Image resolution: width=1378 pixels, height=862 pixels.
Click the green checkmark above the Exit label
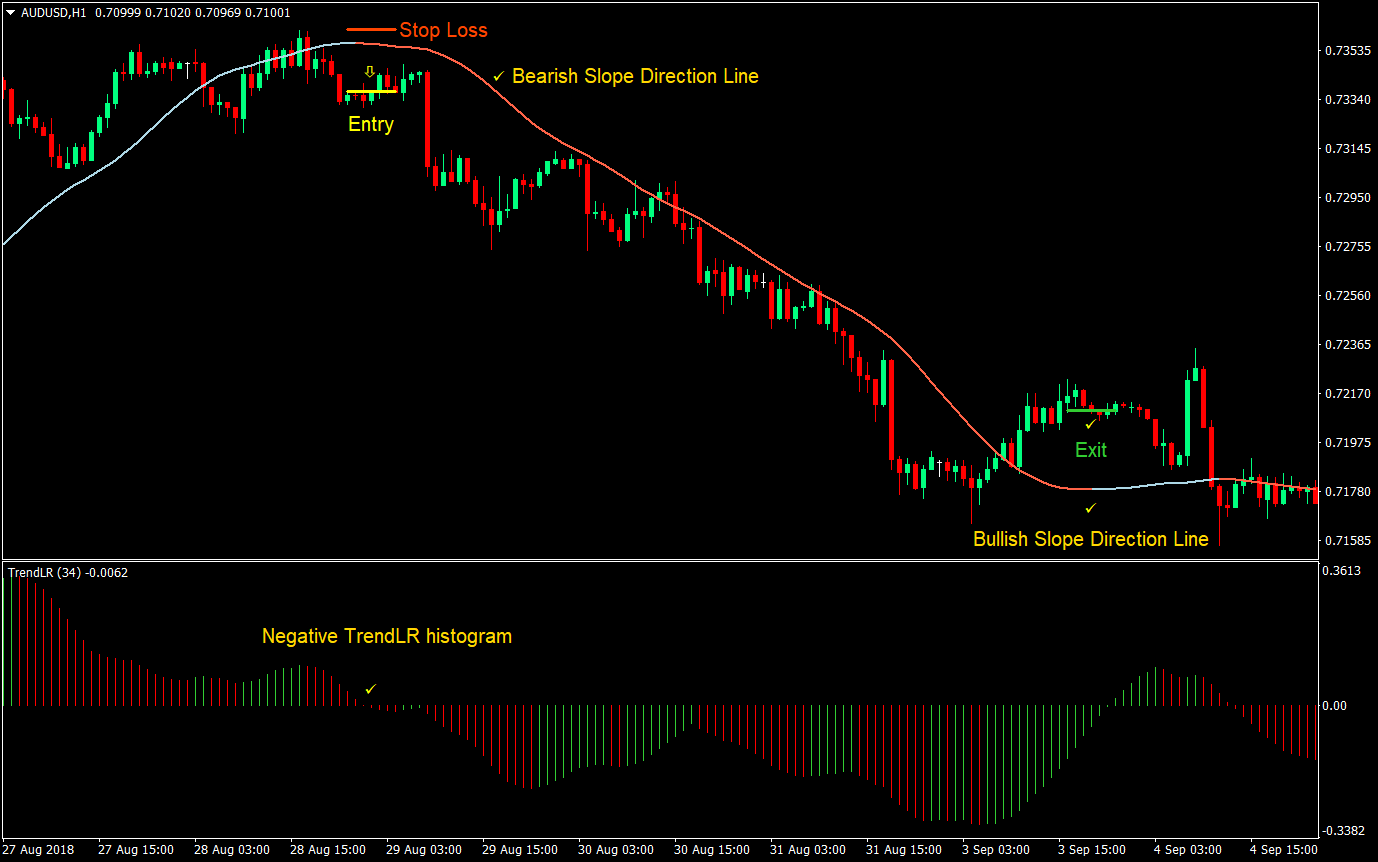[x=1091, y=424]
